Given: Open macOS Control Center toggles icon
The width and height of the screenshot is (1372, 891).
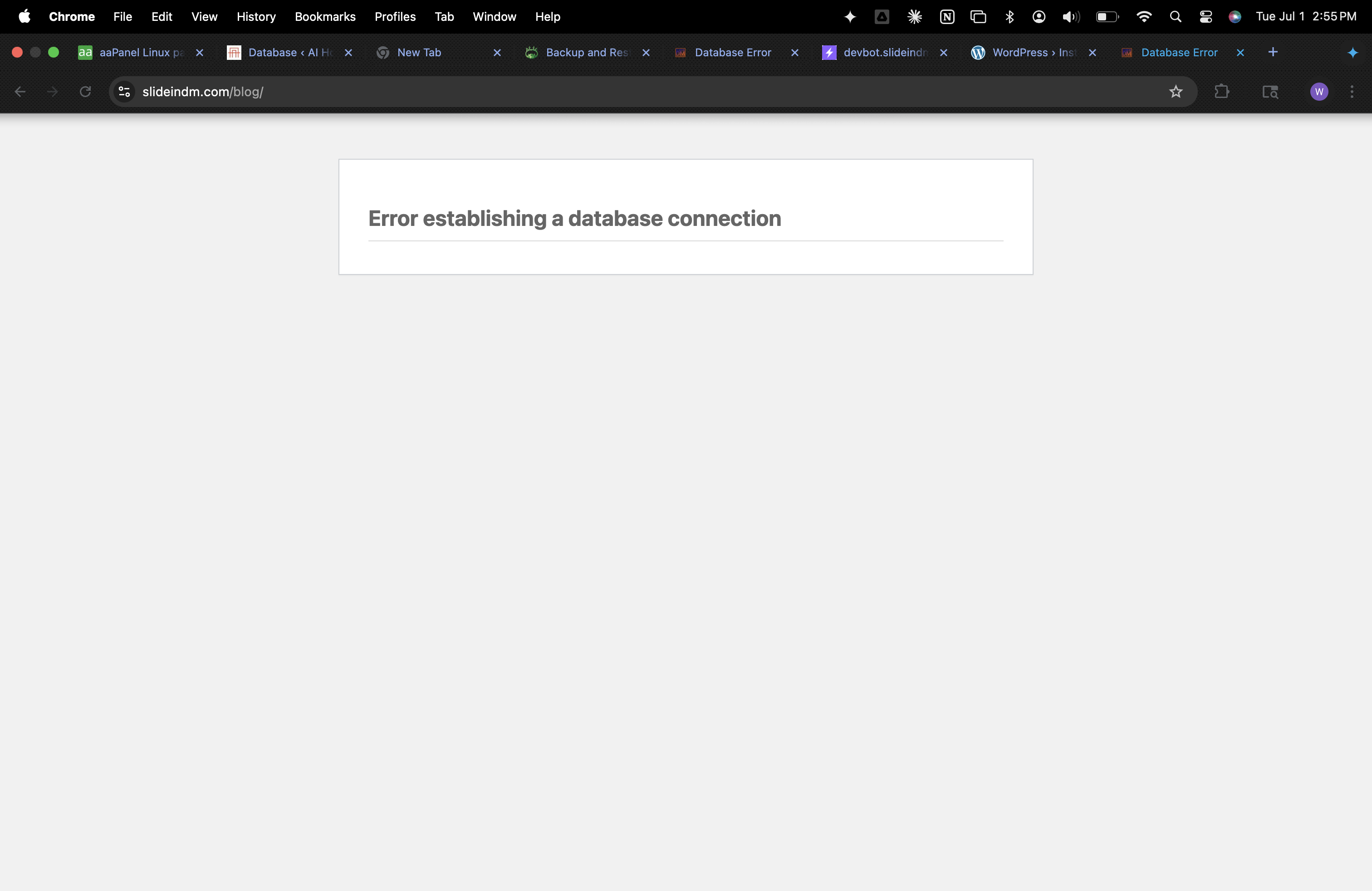Looking at the screenshot, I should [1205, 17].
